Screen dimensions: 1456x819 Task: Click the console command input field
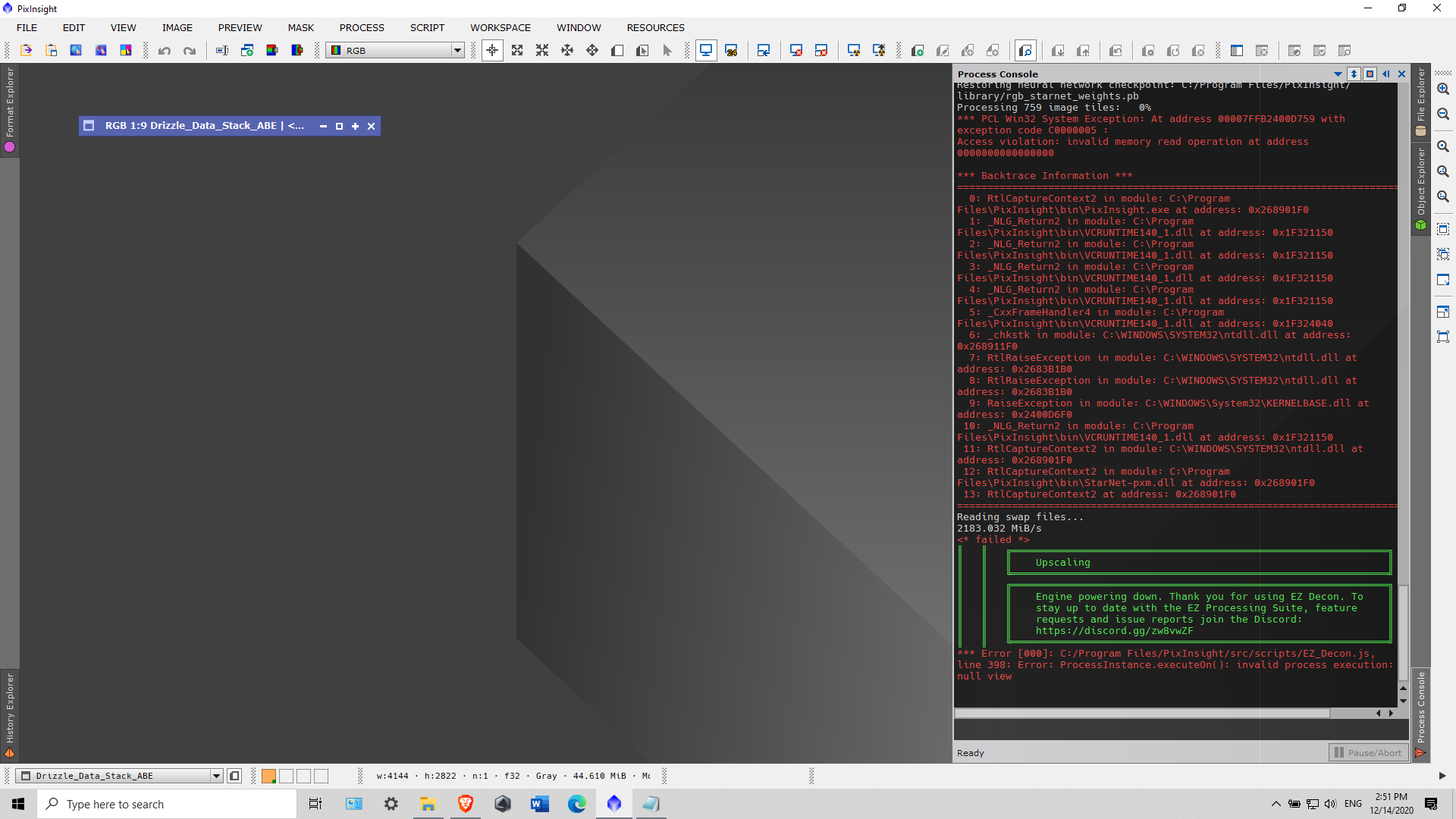1181,730
